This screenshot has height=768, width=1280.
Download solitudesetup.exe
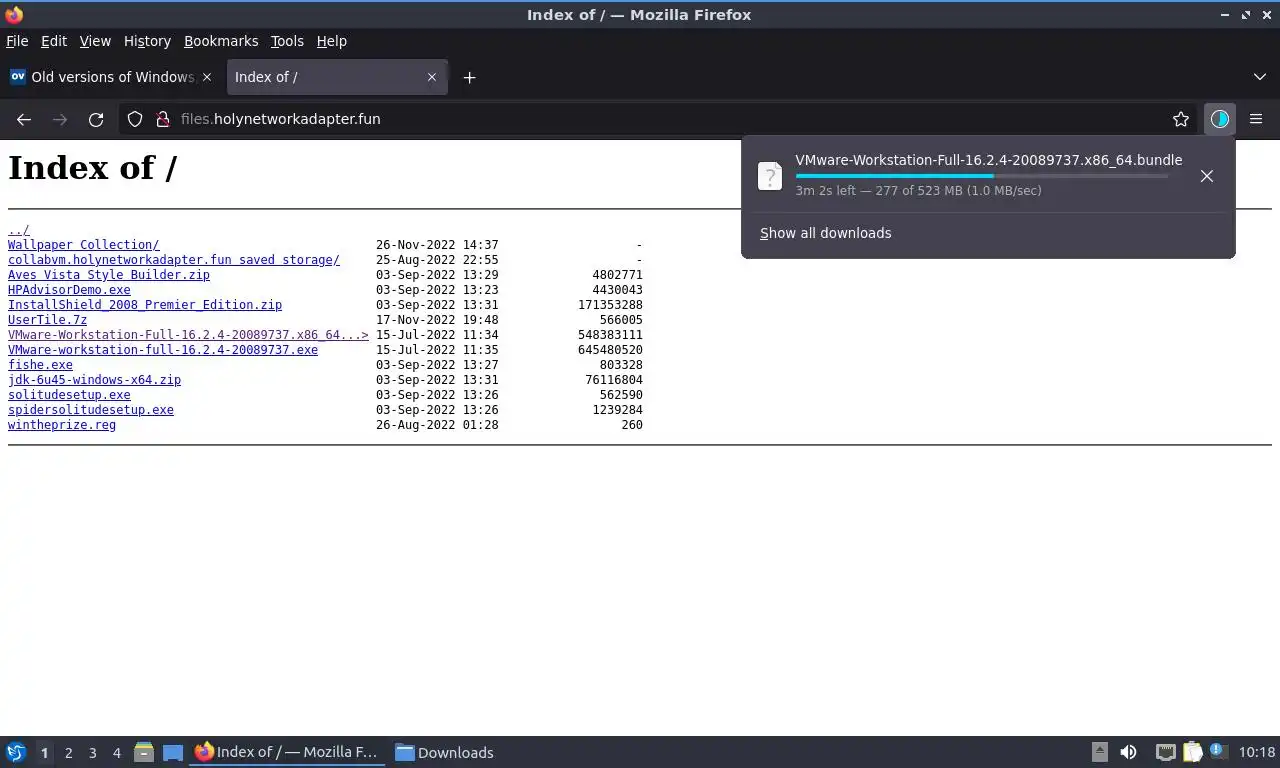tap(69, 395)
